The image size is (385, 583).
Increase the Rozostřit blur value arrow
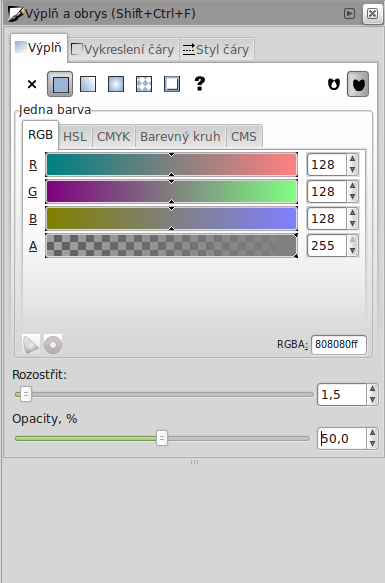(372, 389)
